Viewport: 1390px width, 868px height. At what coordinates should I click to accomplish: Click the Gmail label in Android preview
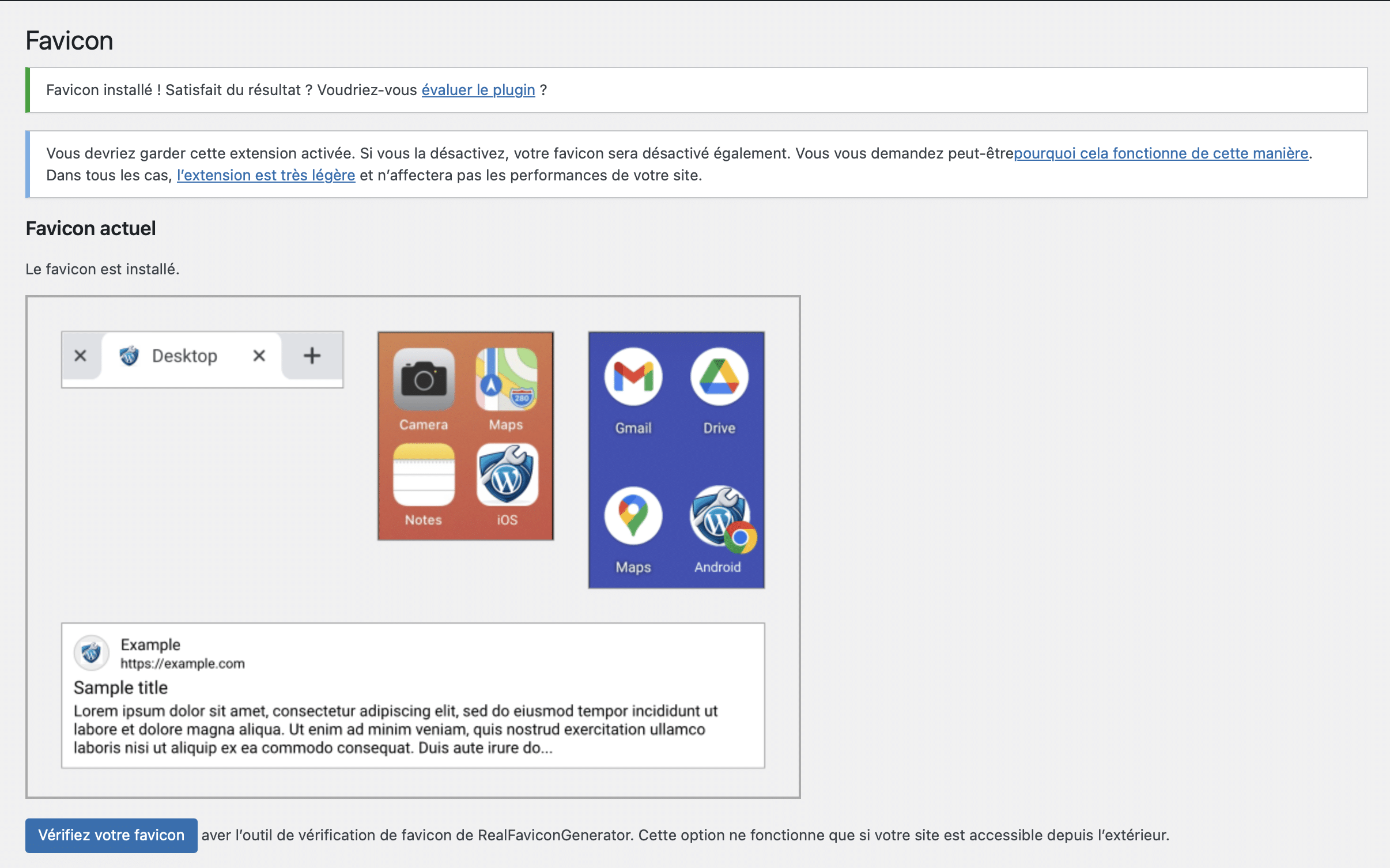(633, 428)
